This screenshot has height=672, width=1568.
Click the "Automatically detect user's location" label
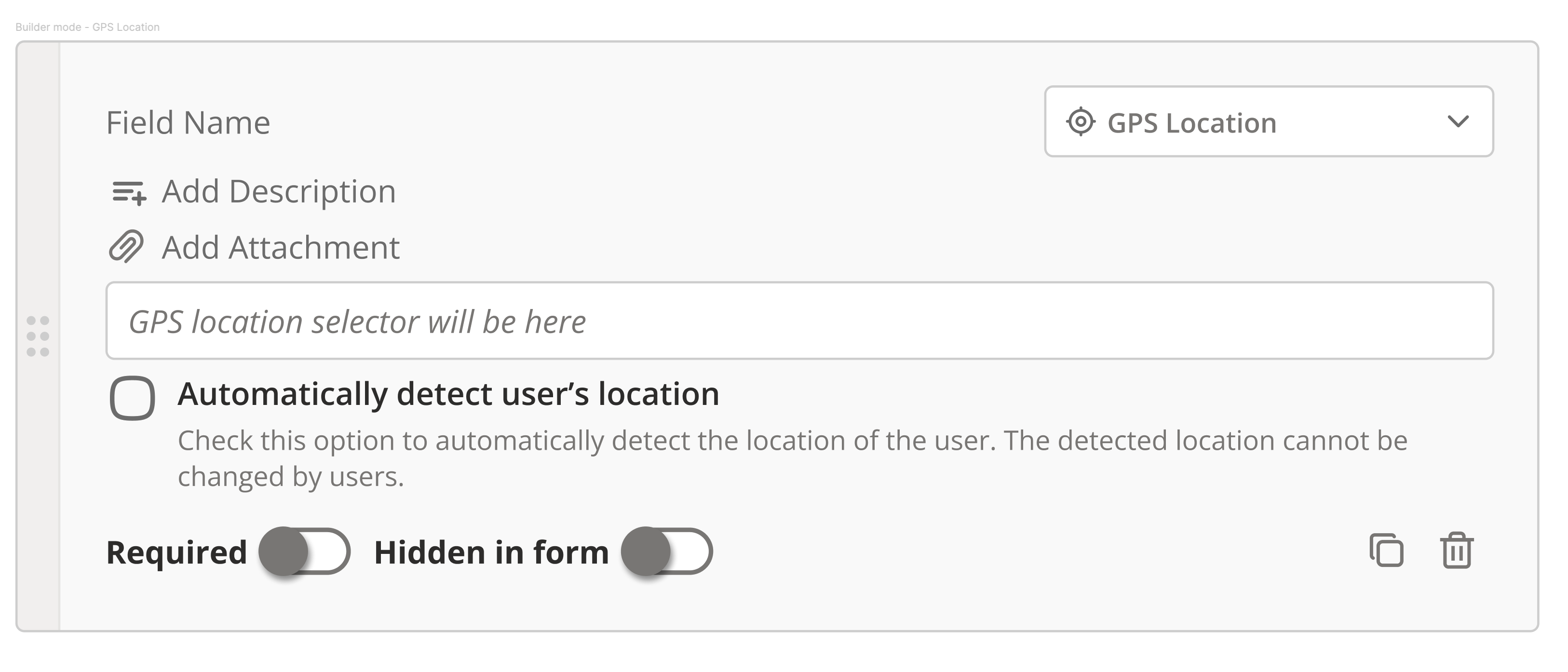[x=448, y=394]
